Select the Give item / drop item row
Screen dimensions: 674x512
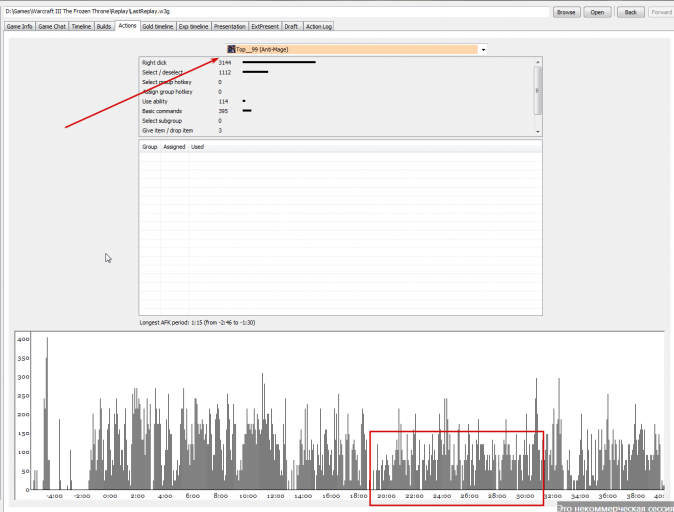click(x=337, y=130)
